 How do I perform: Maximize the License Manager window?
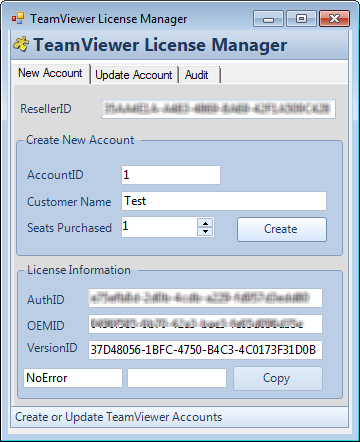pyautogui.click(x=301, y=19)
